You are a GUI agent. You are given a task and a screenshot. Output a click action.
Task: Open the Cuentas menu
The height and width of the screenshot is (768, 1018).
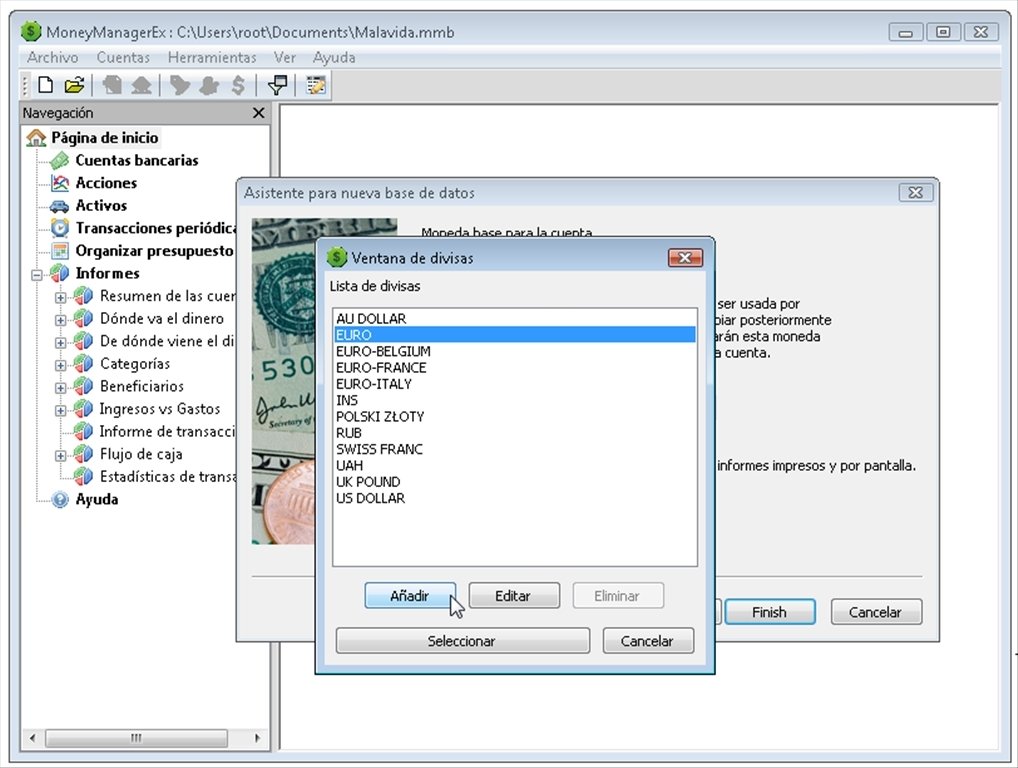[123, 57]
